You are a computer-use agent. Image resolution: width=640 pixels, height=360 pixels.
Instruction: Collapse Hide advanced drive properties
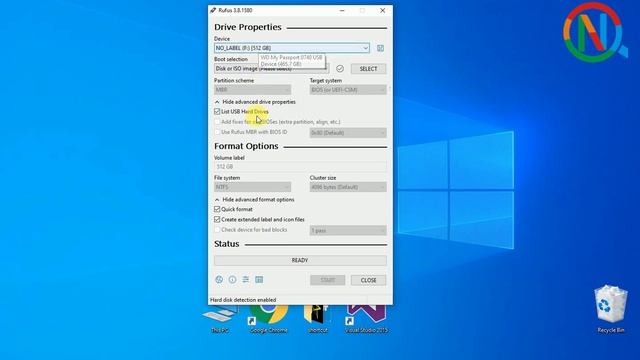[255, 102]
